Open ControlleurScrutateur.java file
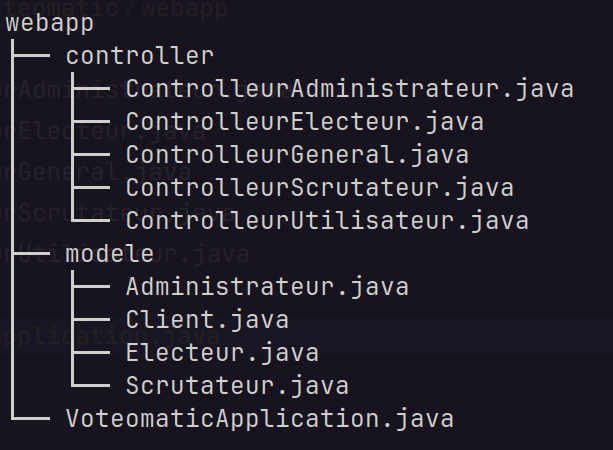 319,188
